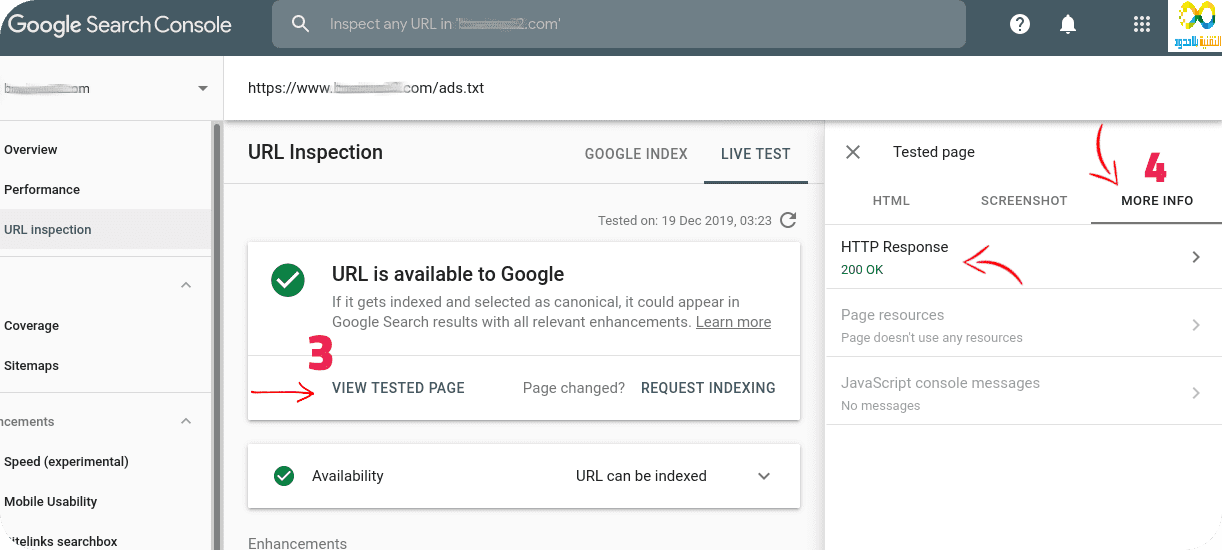This screenshot has height=550, width=1222.
Task: Click REQUEST INDEXING
Action: pos(708,388)
